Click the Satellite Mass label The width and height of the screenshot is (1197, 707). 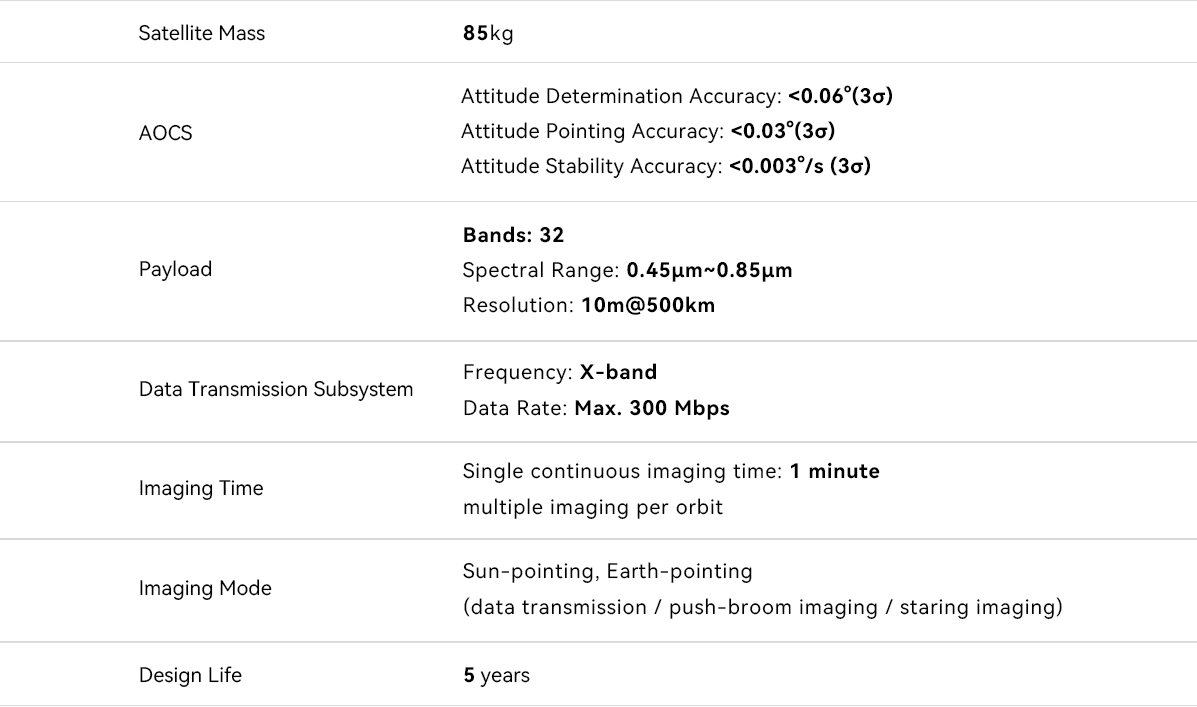(202, 34)
